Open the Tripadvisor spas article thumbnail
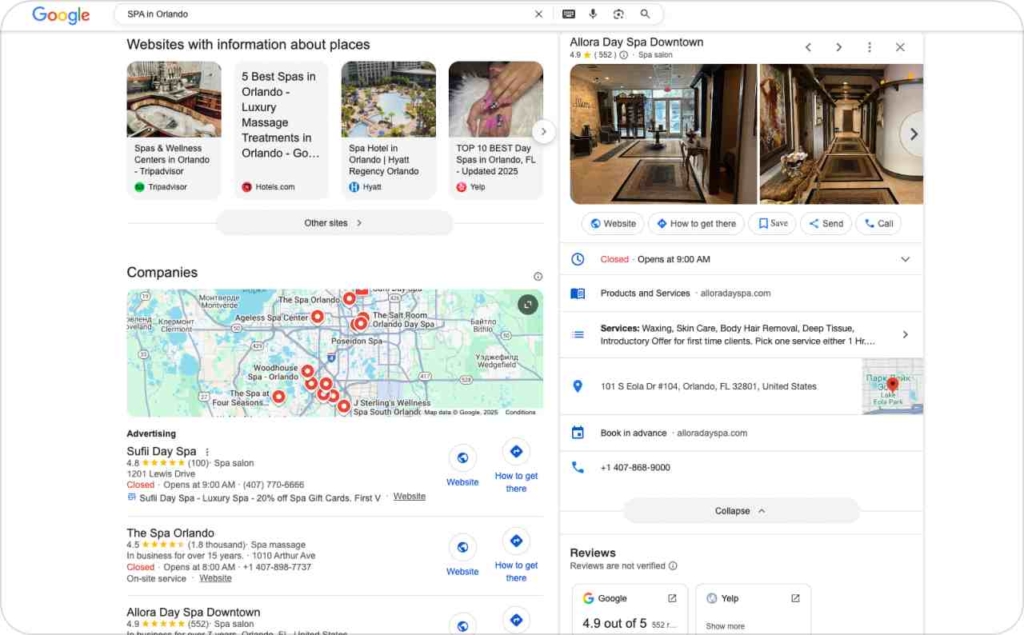Viewport: 1024px width, 635px height. [x=174, y=97]
